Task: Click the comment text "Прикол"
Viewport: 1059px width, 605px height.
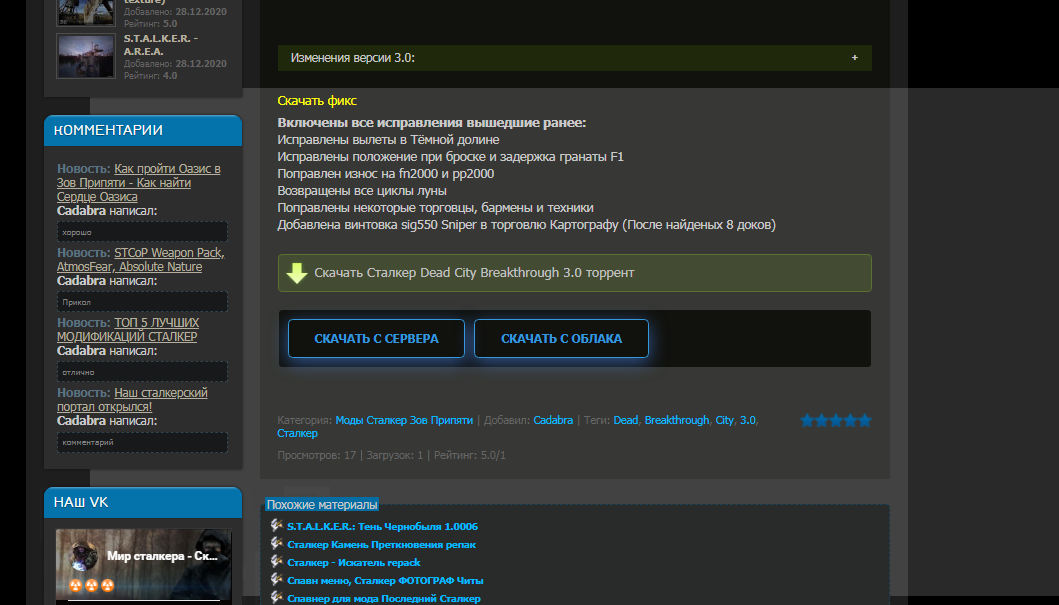Action: 76,302
